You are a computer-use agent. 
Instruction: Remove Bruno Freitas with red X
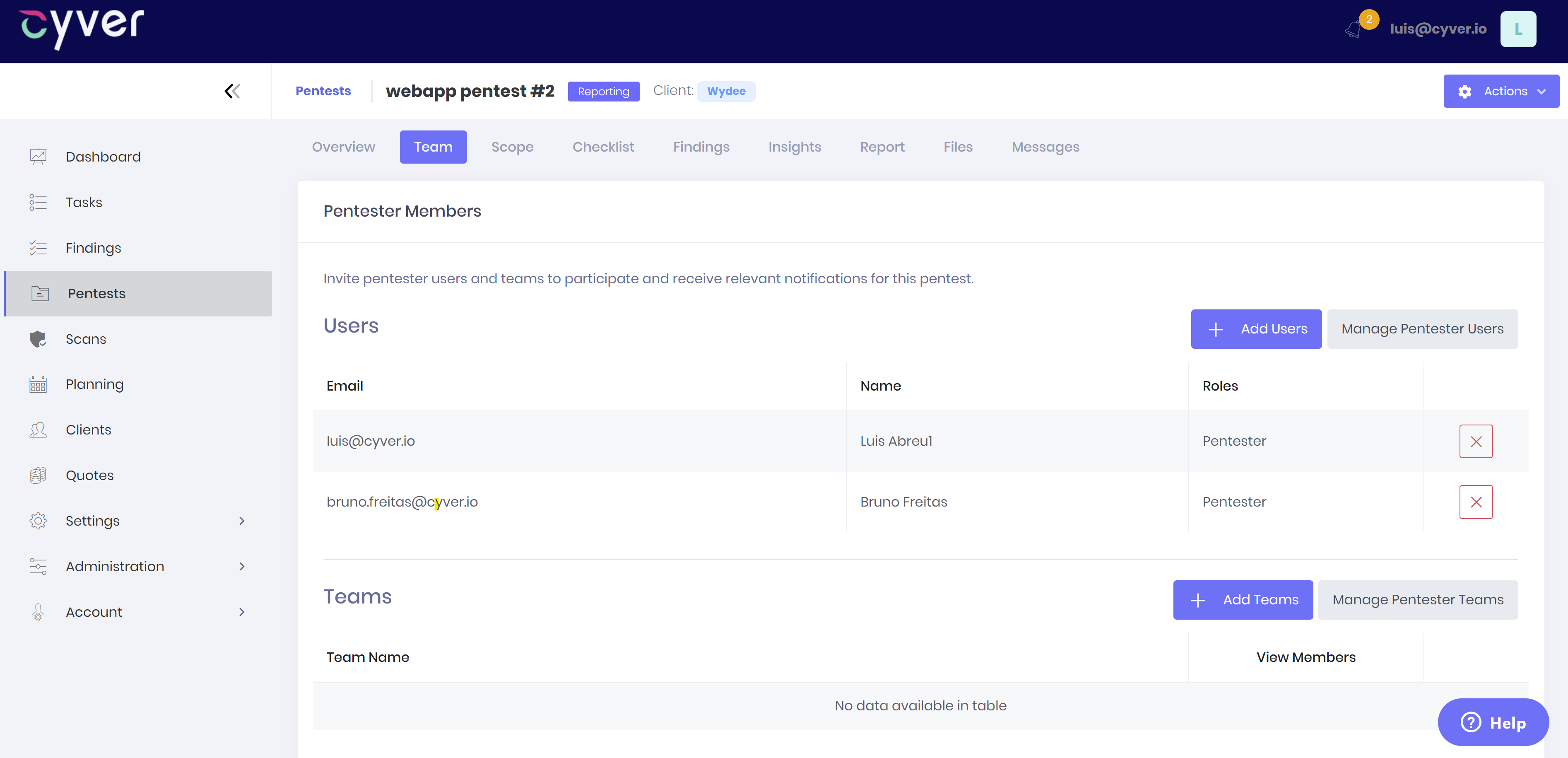[1476, 502]
